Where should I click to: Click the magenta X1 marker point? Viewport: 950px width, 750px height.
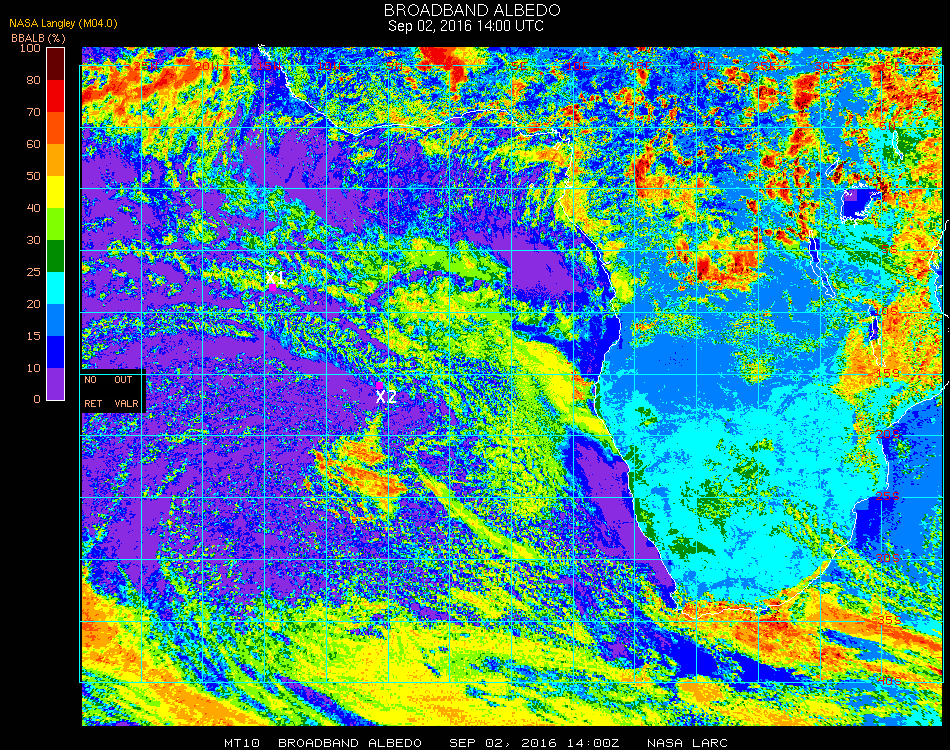point(272,287)
